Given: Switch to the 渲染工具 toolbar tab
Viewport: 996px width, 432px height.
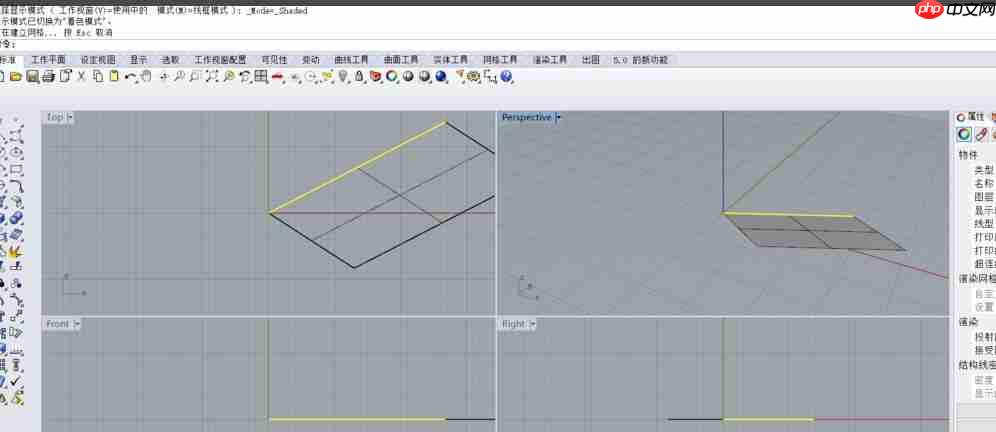Looking at the screenshot, I should pyautogui.click(x=549, y=60).
